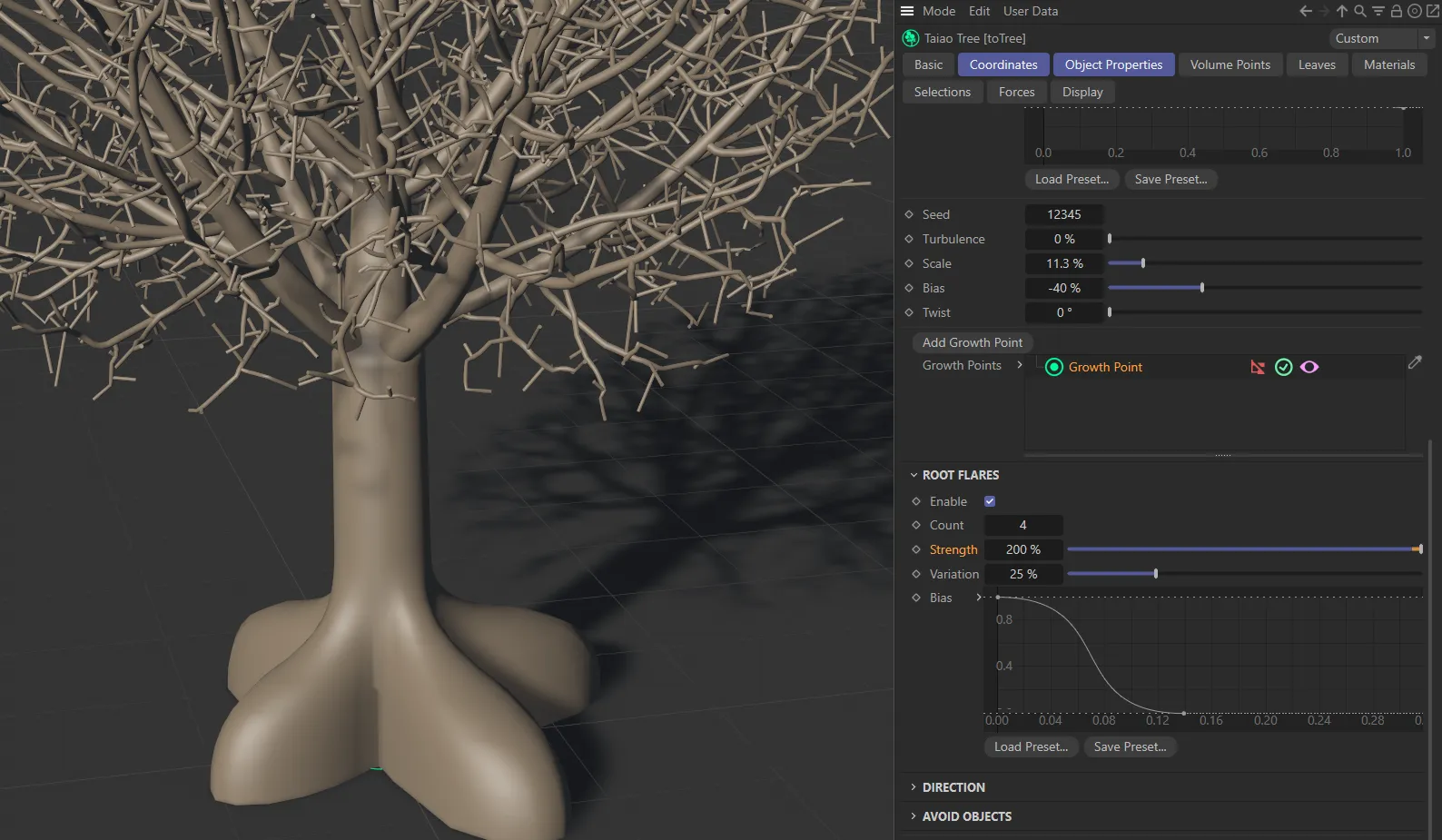
Task: Toggle the lock element icon
Action: point(1397,11)
